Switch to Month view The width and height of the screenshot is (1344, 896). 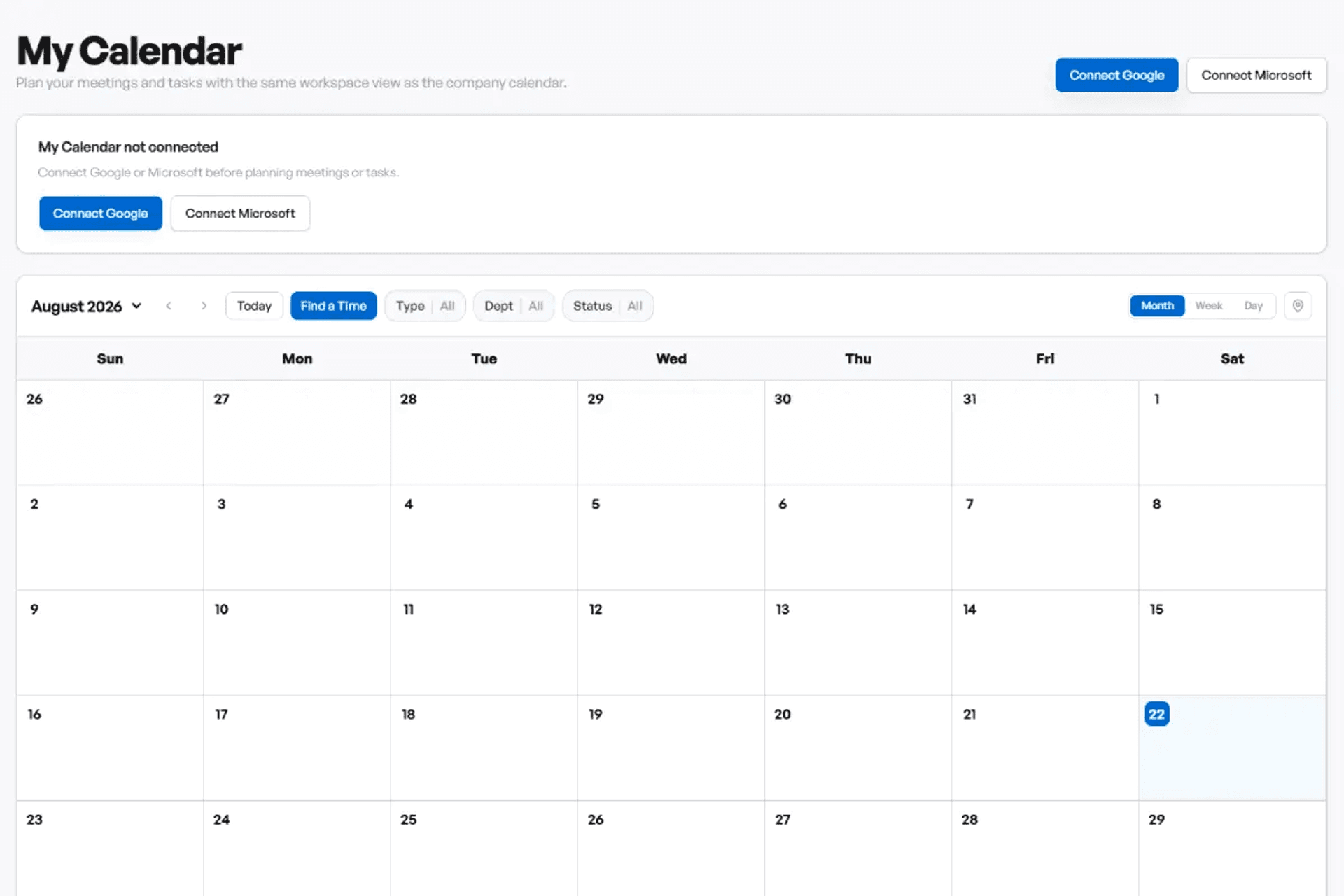click(x=1157, y=306)
